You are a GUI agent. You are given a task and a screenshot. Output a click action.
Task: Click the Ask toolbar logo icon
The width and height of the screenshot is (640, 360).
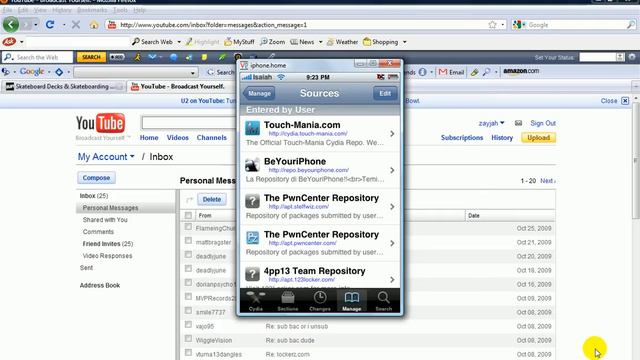(9, 42)
